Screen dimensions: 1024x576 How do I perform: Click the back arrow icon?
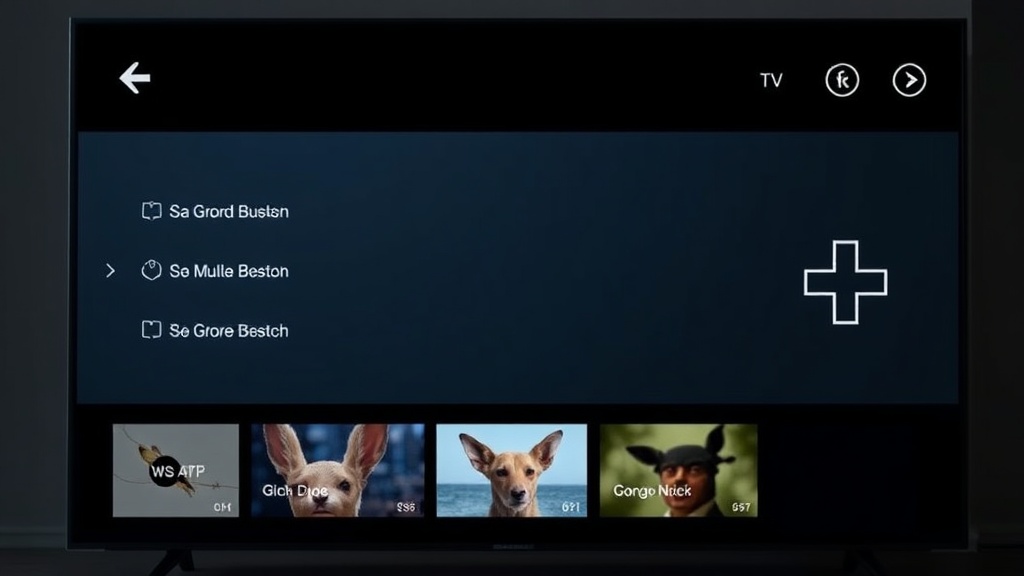[x=135, y=79]
